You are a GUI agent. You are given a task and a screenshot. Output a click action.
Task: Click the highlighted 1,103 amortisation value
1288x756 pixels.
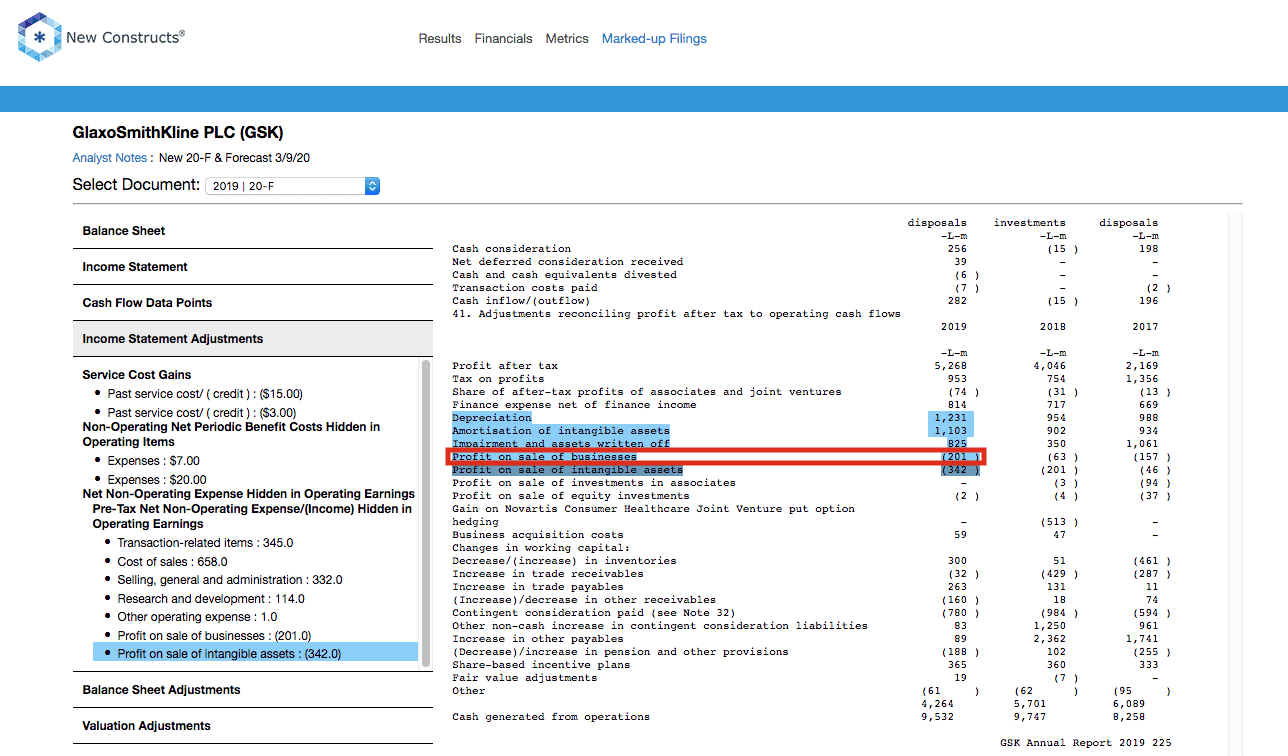[950, 431]
